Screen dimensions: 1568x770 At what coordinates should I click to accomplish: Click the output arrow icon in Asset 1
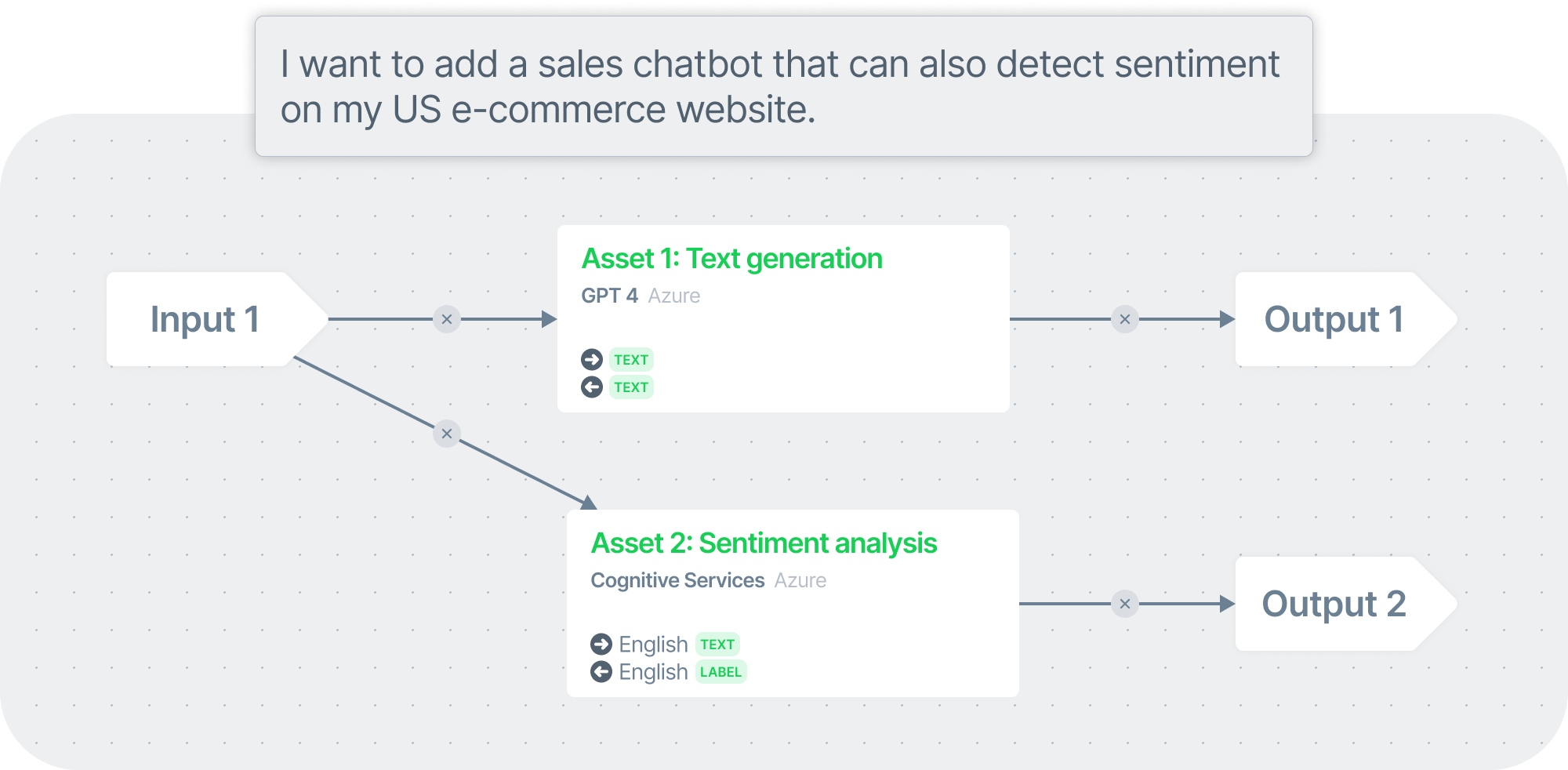click(x=592, y=387)
